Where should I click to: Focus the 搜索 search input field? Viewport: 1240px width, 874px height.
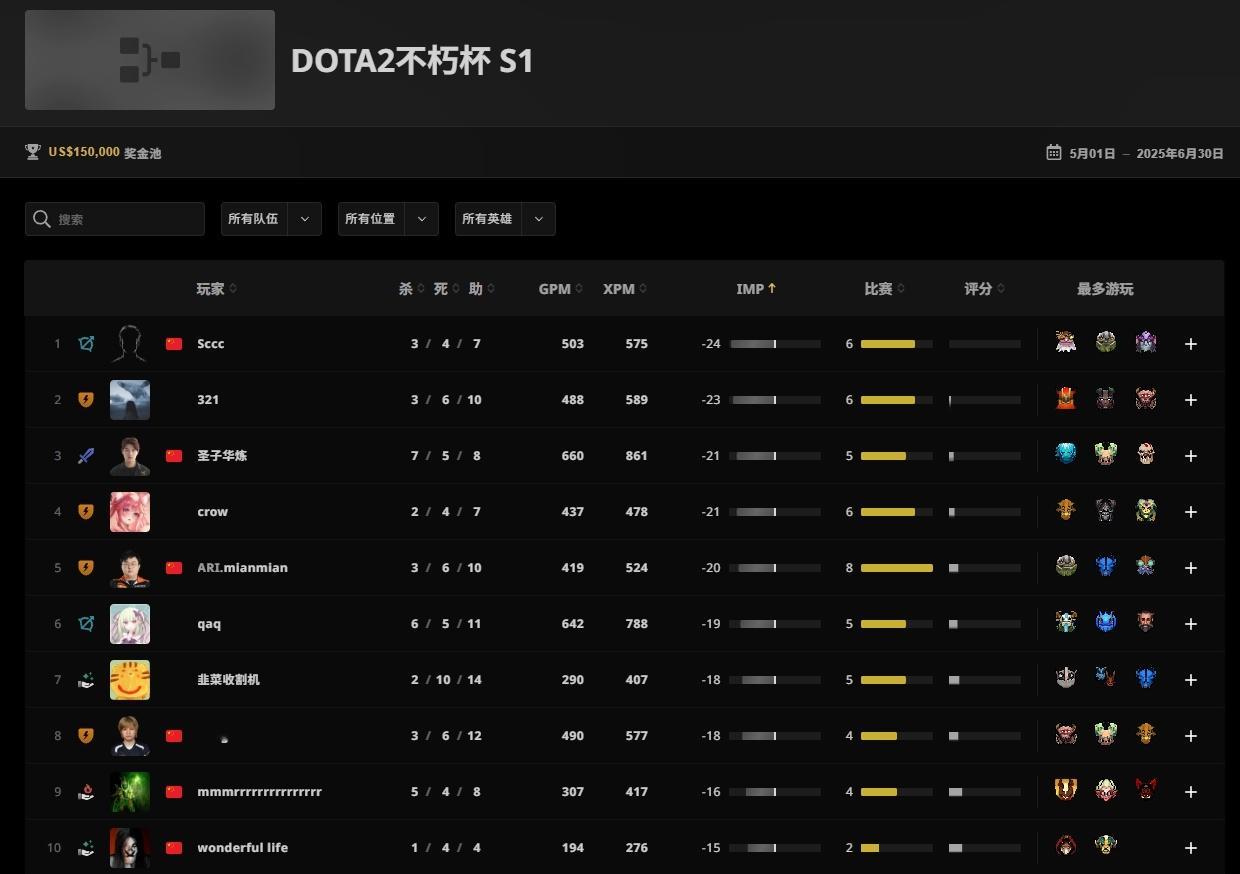(x=115, y=219)
